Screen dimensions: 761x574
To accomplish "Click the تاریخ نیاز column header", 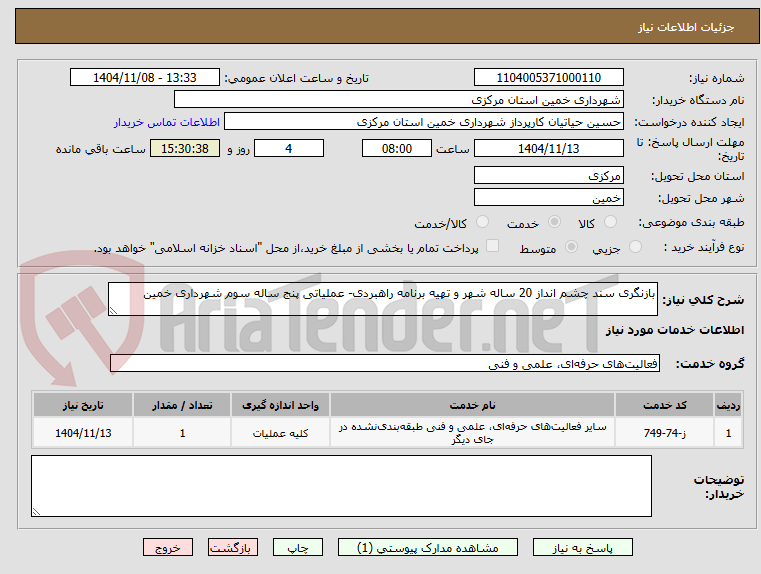I will pyautogui.click(x=83, y=405).
